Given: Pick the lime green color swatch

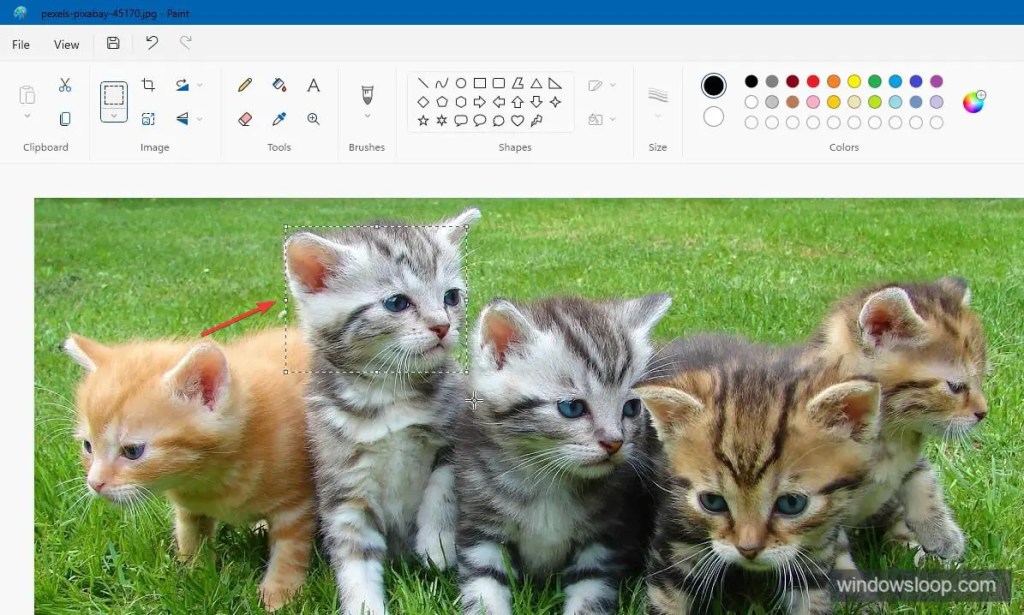Looking at the screenshot, I should (x=874, y=102).
